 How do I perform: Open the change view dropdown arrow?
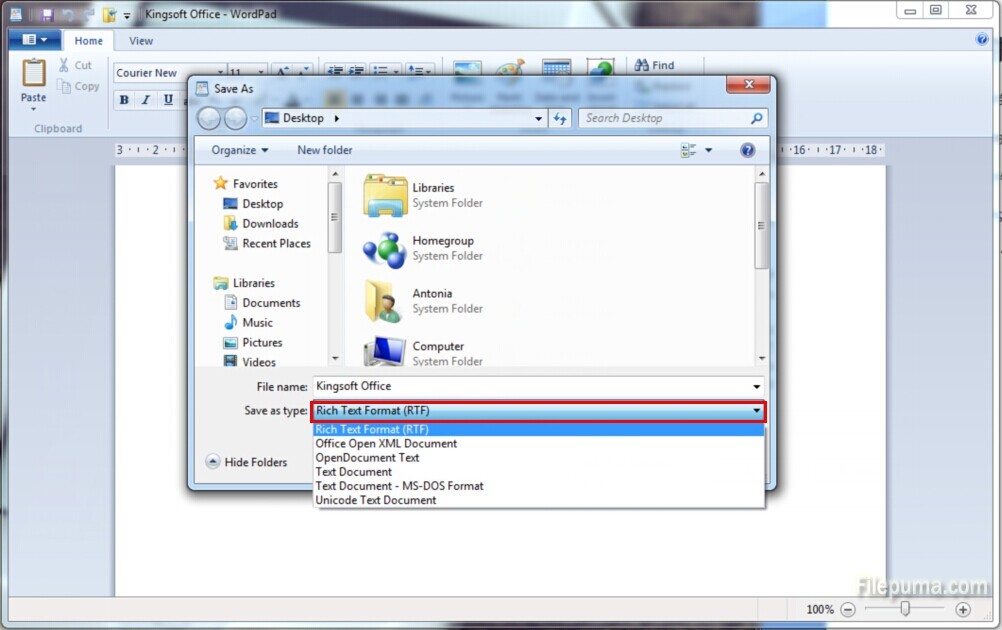click(709, 150)
